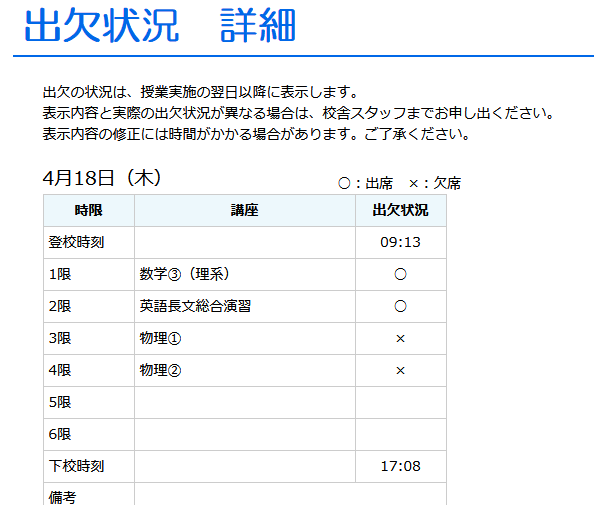Click the course 英語長文総合演習

[x=195, y=306]
